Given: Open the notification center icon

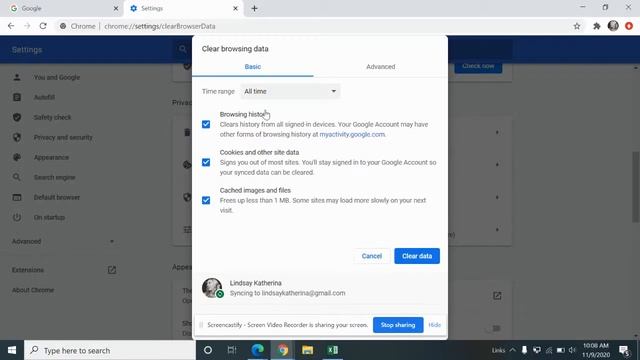Looking at the screenshot, I should pyautogui.click(x=624, y=350).
